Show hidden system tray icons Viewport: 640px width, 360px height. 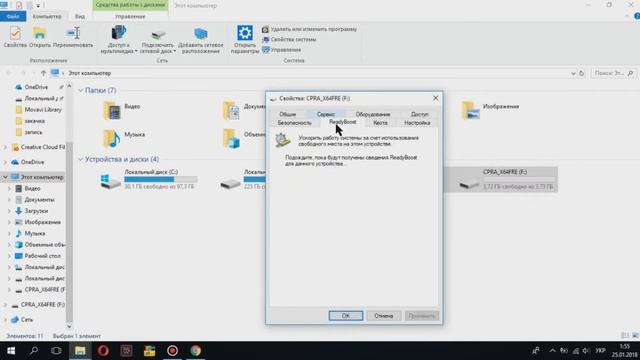pos(553,351)
